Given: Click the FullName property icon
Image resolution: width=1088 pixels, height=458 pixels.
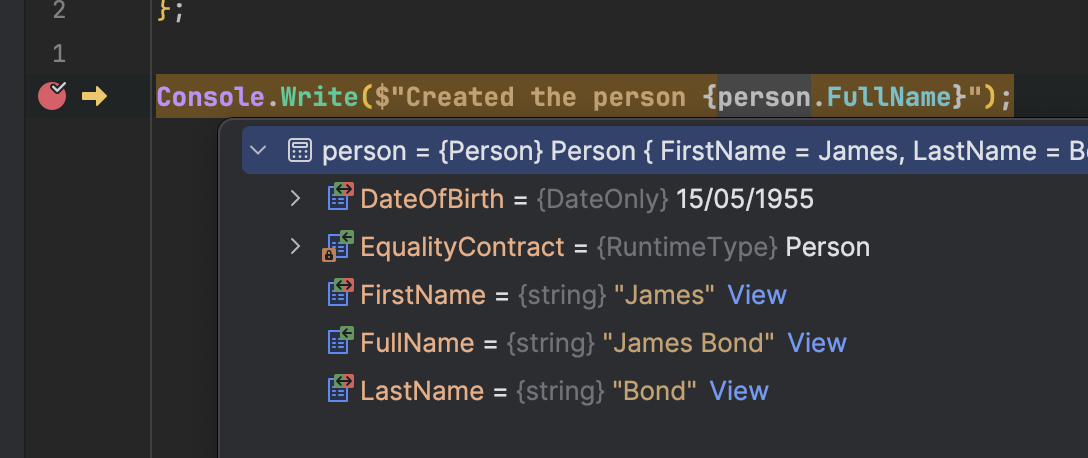Looking at the screenshot, I should 340,342.
